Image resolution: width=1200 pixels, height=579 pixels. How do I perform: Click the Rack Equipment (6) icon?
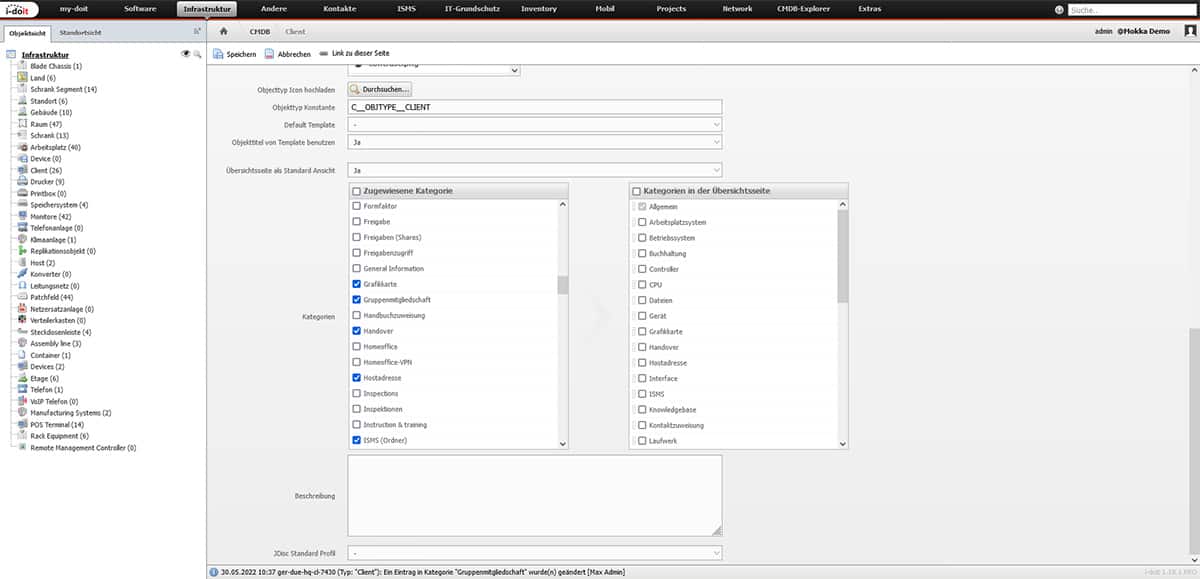23,437
